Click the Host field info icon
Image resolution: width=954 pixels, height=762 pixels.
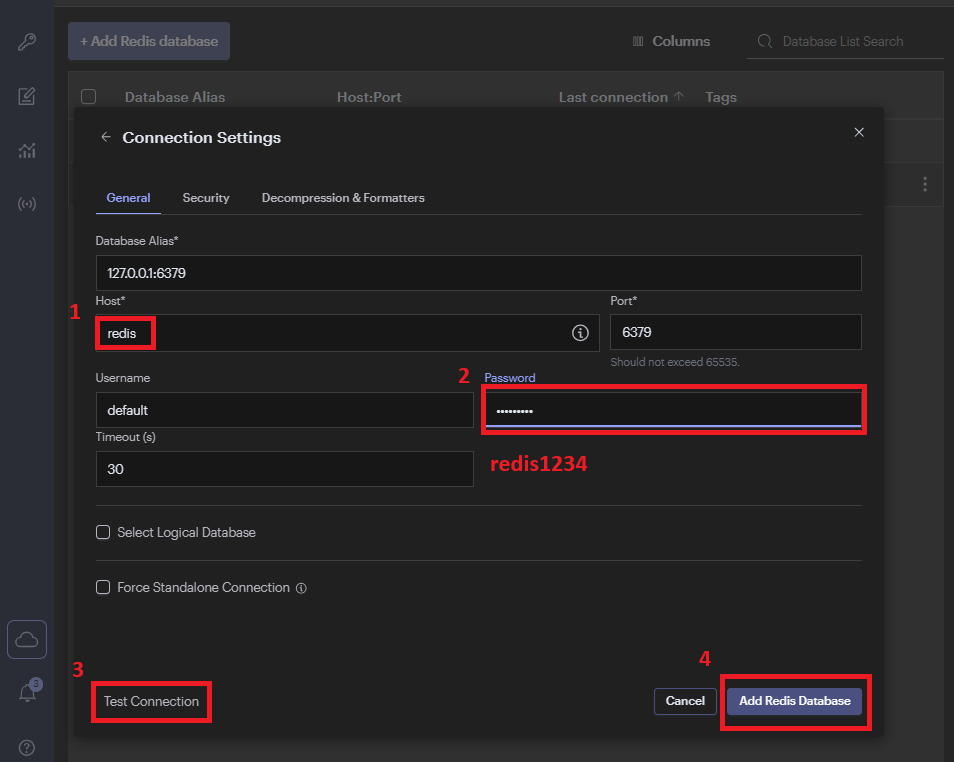point(580,333)
